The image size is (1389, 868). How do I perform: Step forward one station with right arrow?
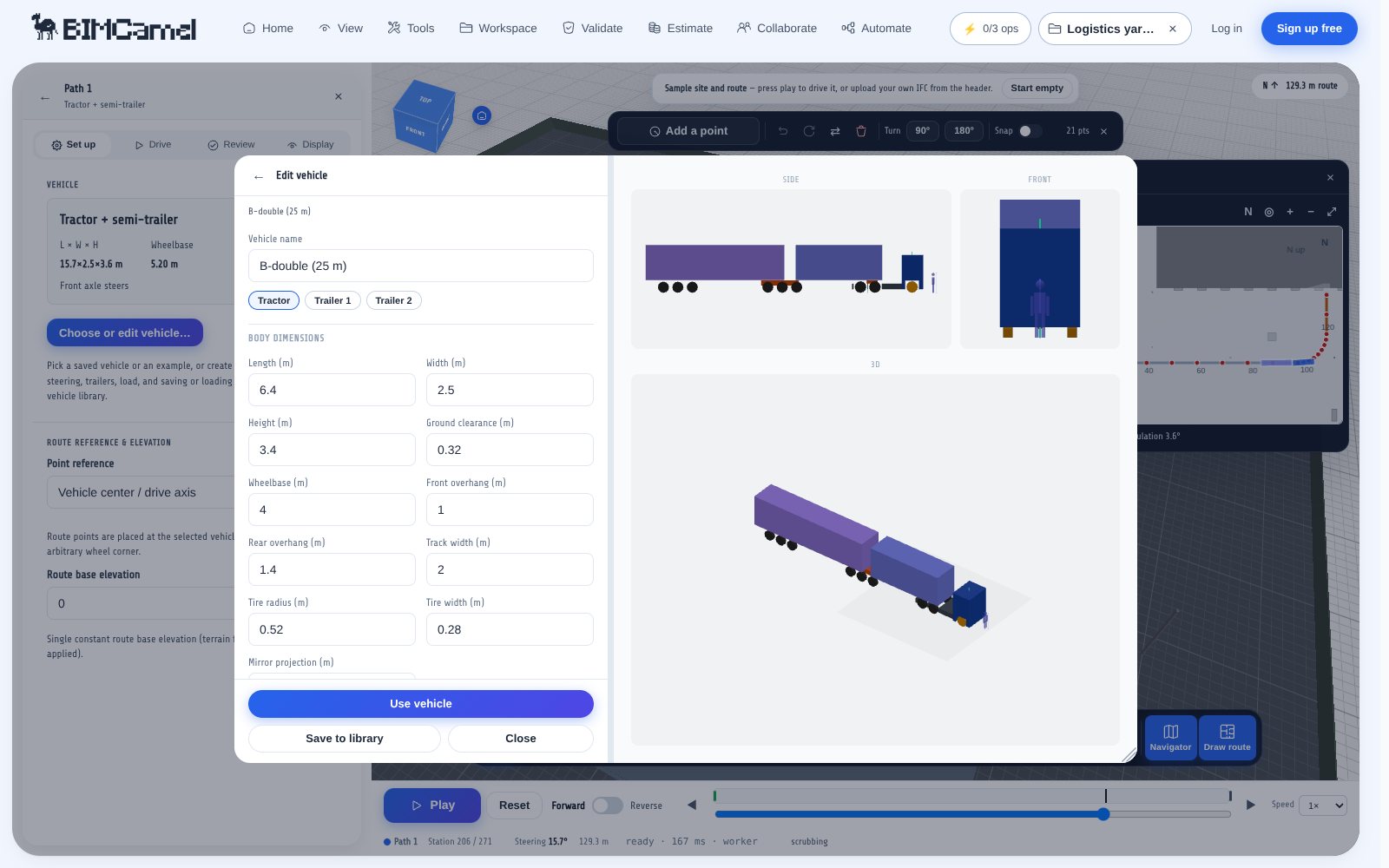pyautogui.click(x=1251, y=806)
